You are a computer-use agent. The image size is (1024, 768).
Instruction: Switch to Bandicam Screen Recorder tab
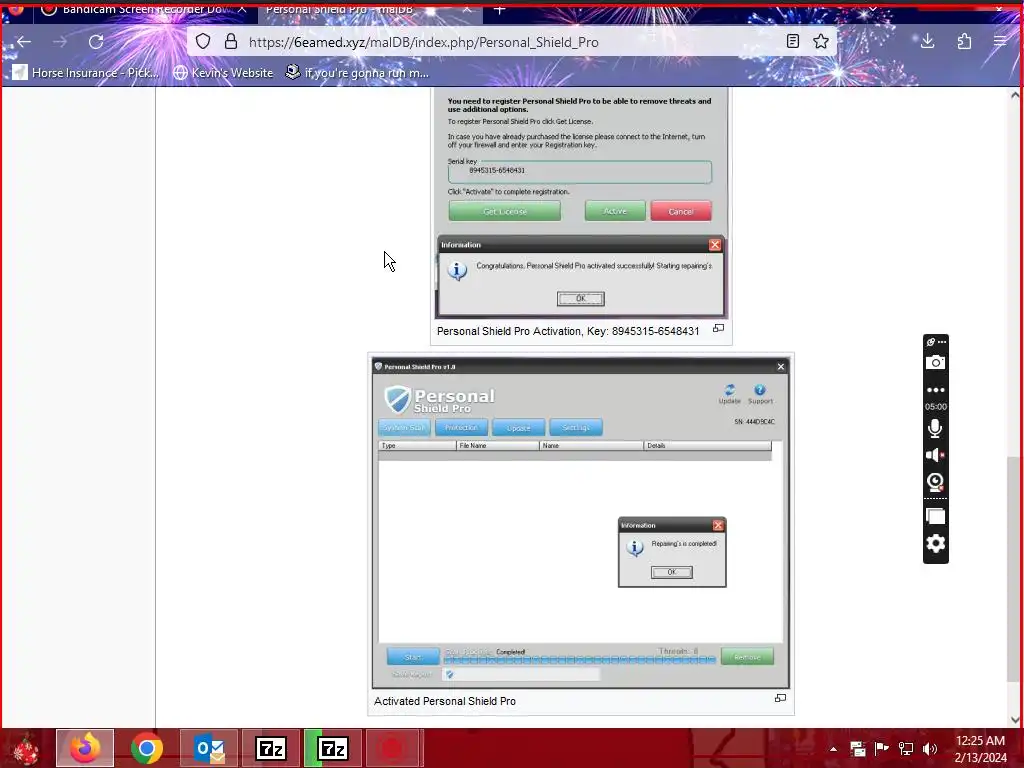143,10
